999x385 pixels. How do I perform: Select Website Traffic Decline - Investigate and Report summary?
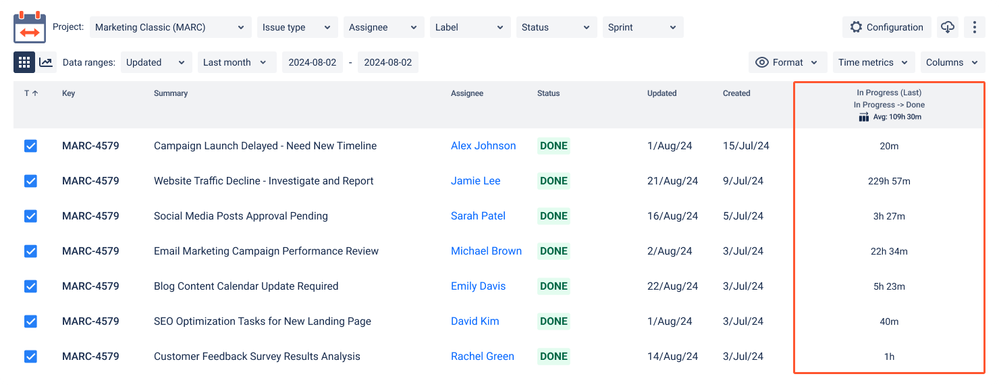tap(263, 181)
